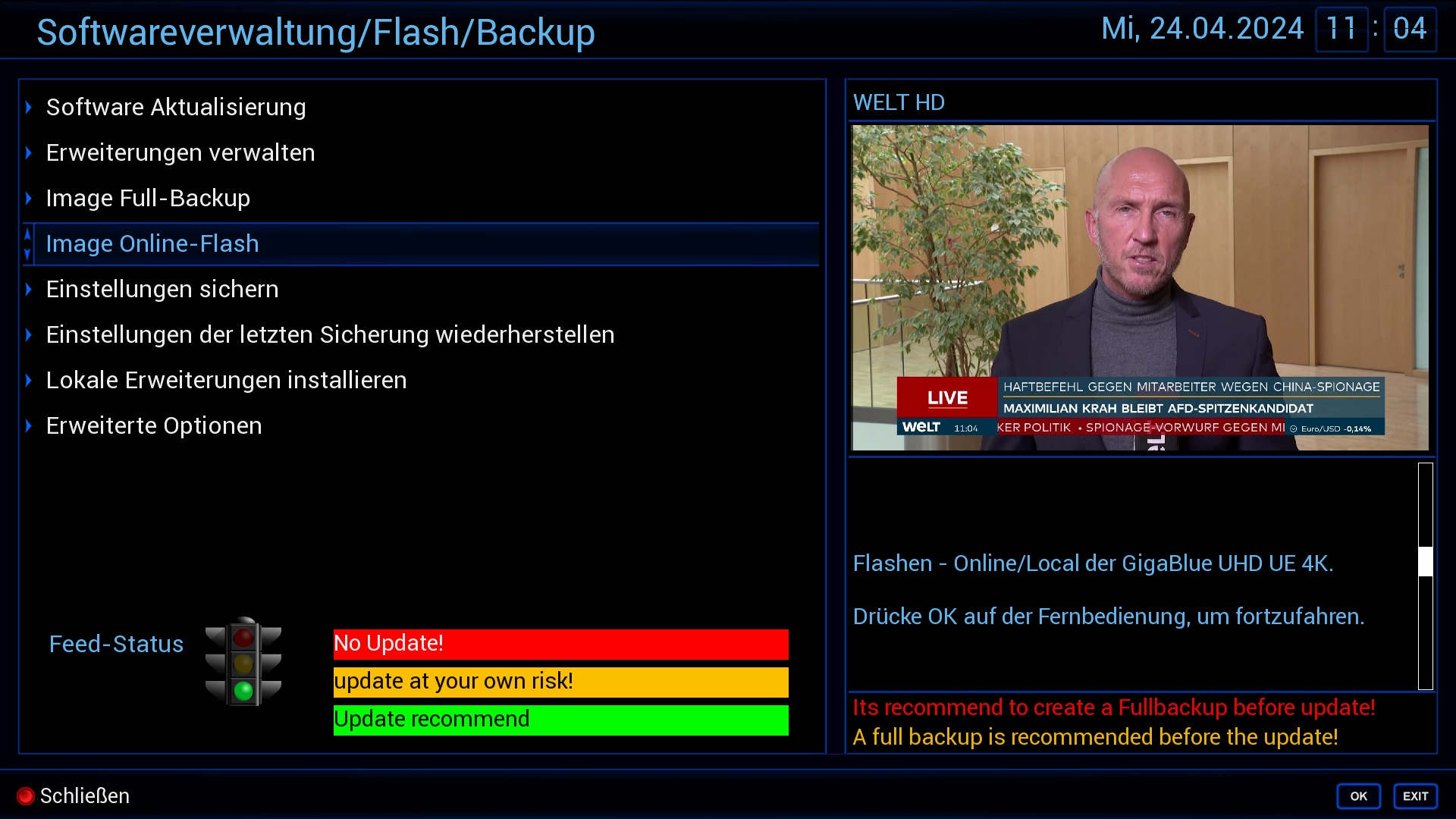Click the green Update recommend bar
The width and height of the screenshot is (1456, 819).
point(561,720)
